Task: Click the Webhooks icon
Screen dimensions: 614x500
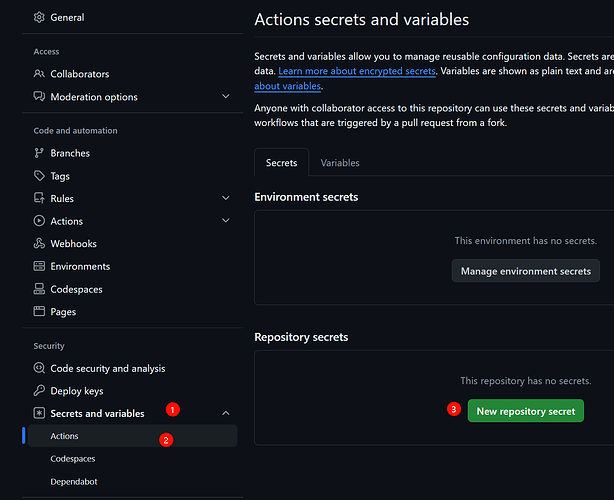Action: point(39,244)
